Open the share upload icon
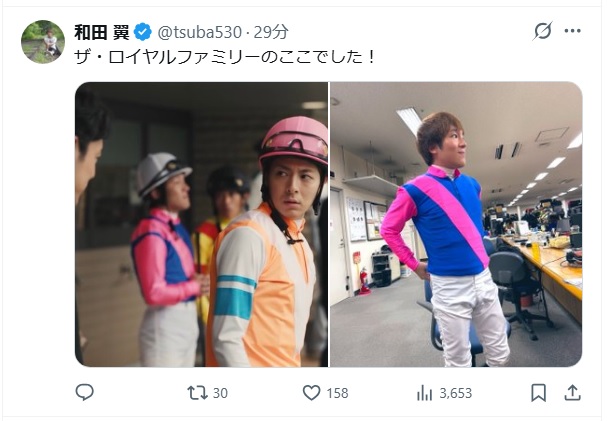The width and height of the screenshot is (607, 421). [573, 393]
